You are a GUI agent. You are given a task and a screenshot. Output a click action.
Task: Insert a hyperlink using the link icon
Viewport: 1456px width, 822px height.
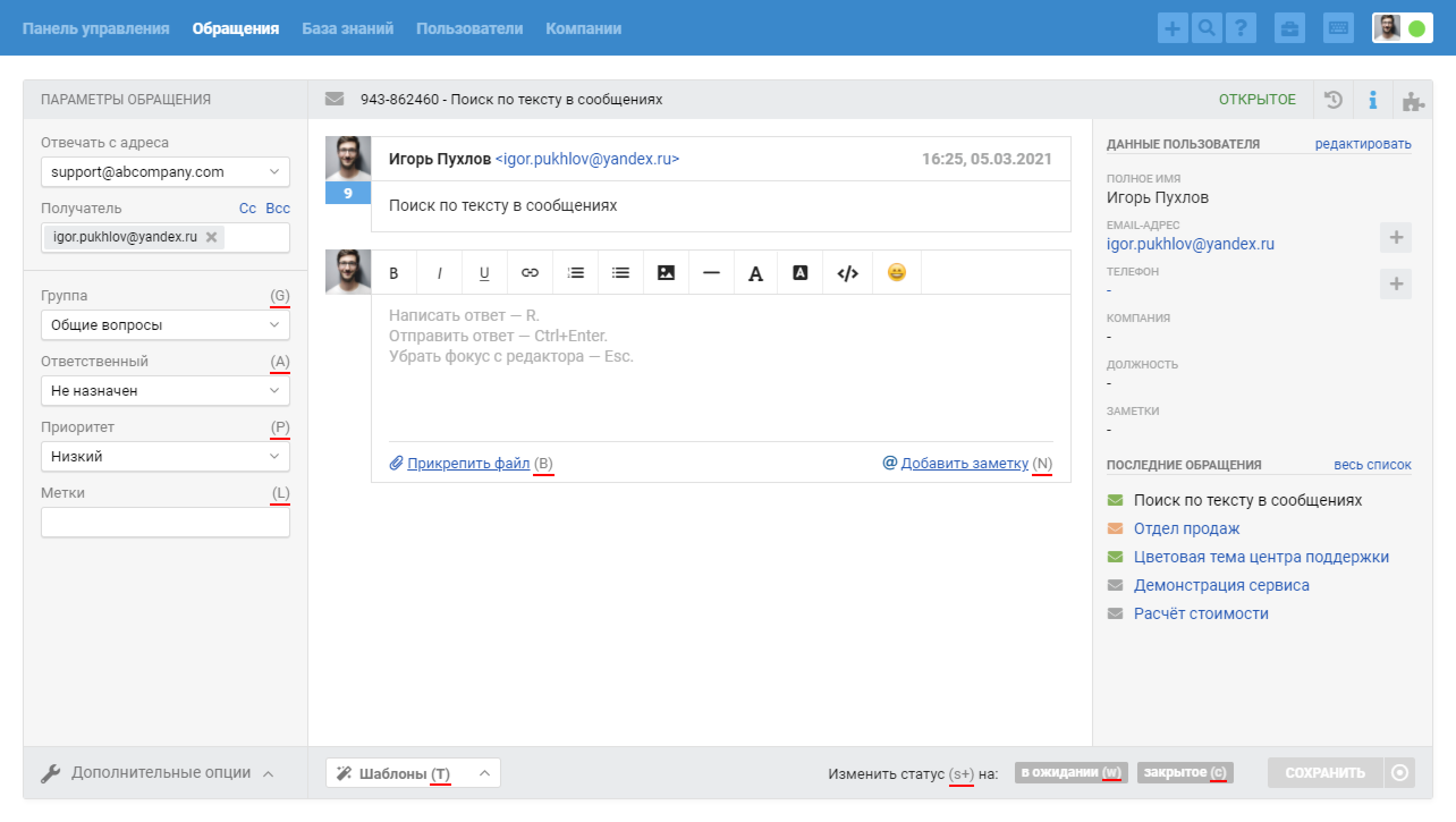(530, 273)
